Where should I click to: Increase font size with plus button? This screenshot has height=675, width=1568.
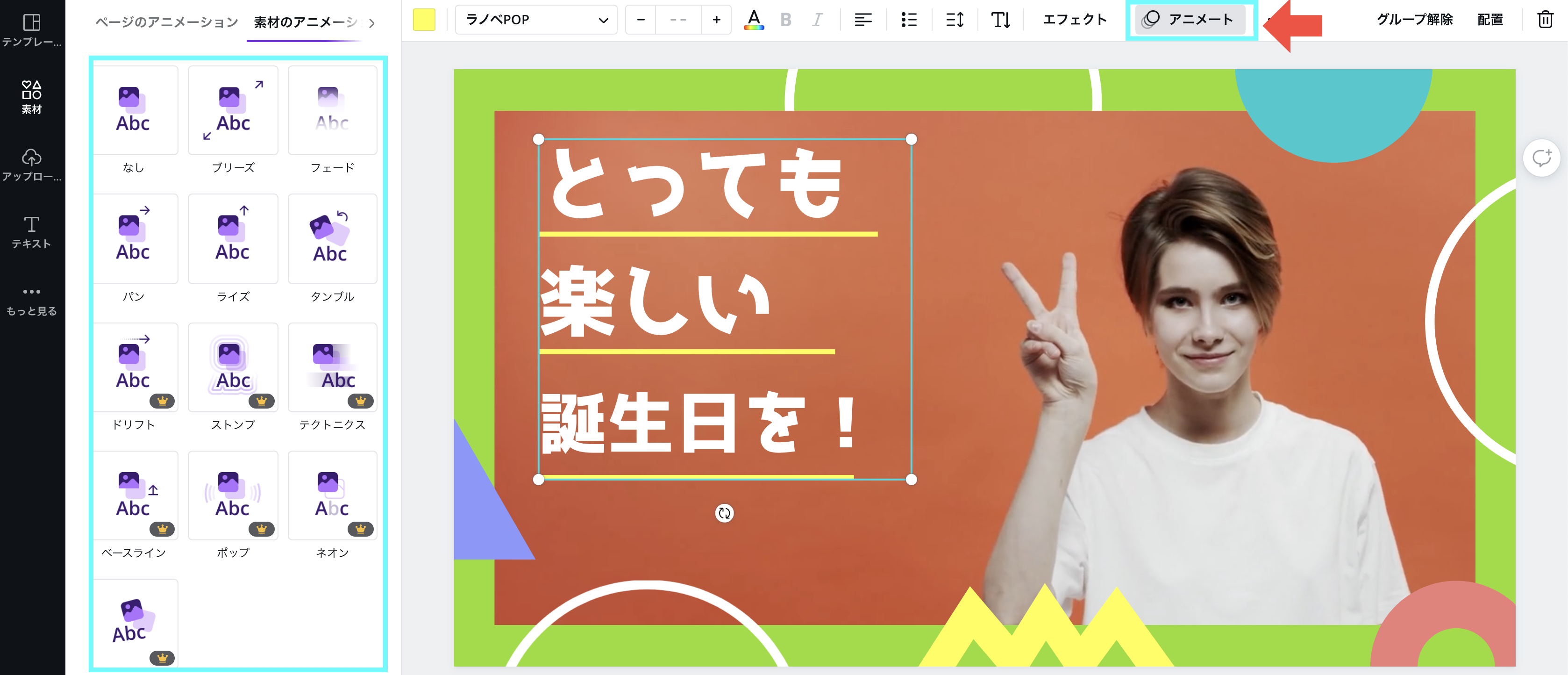click(716, 20)
